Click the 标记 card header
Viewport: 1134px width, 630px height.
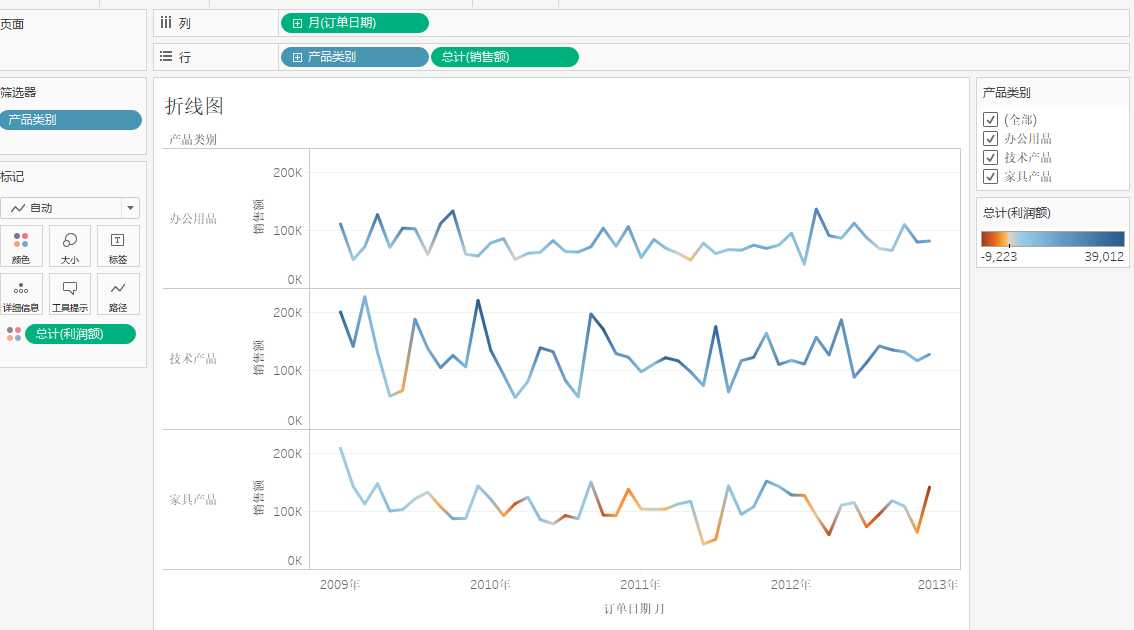coord(12,176)
